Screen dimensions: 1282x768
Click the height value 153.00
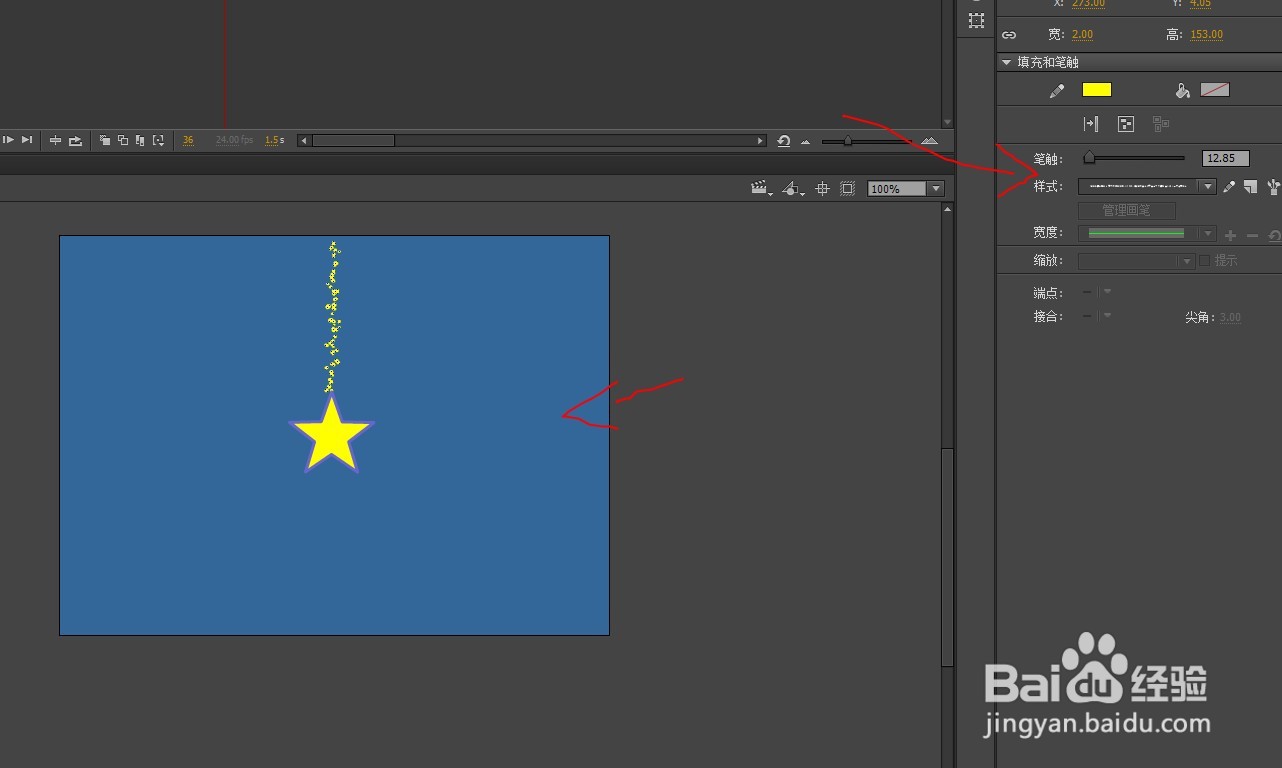(1206, 34)
